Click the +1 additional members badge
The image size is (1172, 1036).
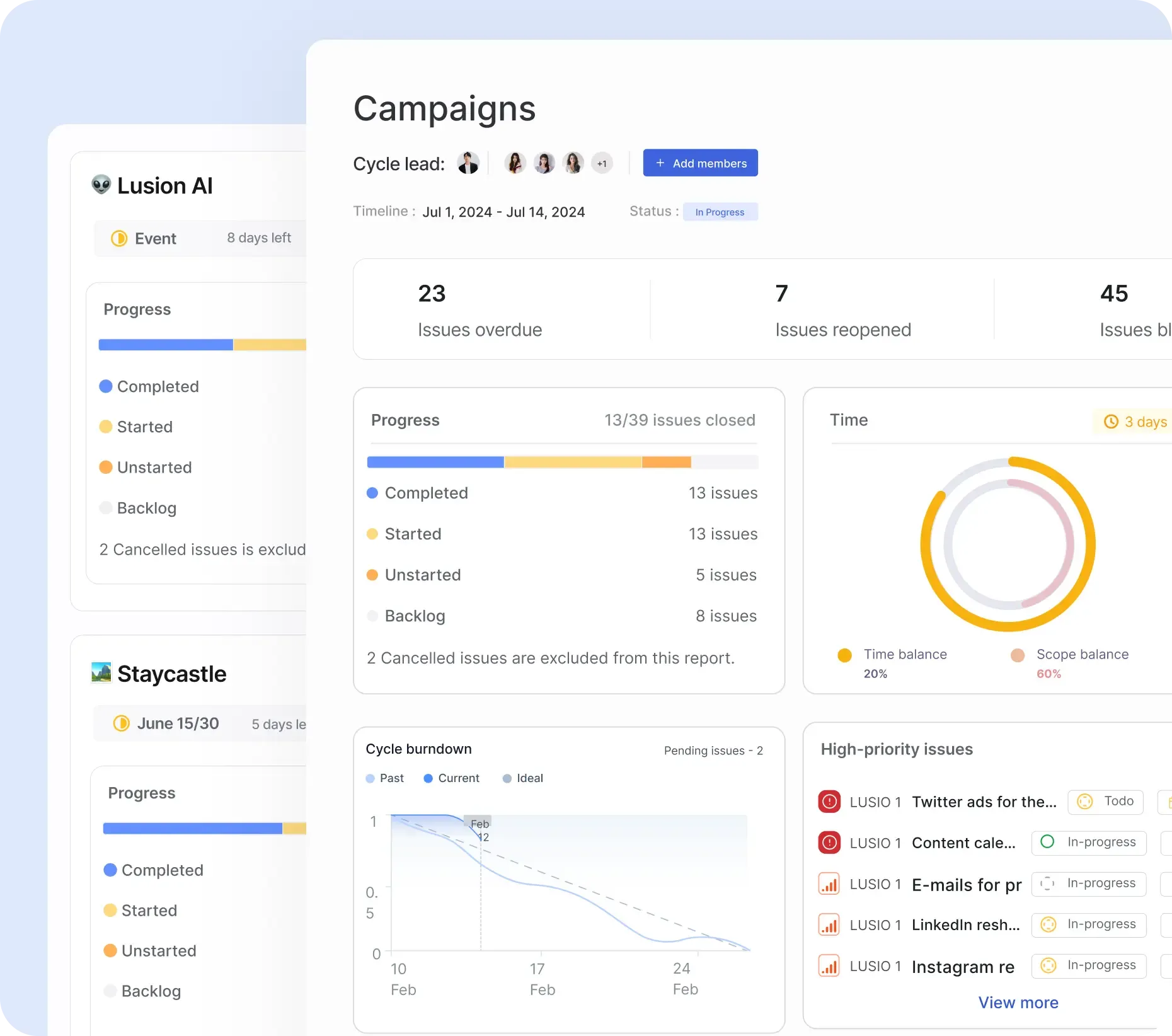602,163
